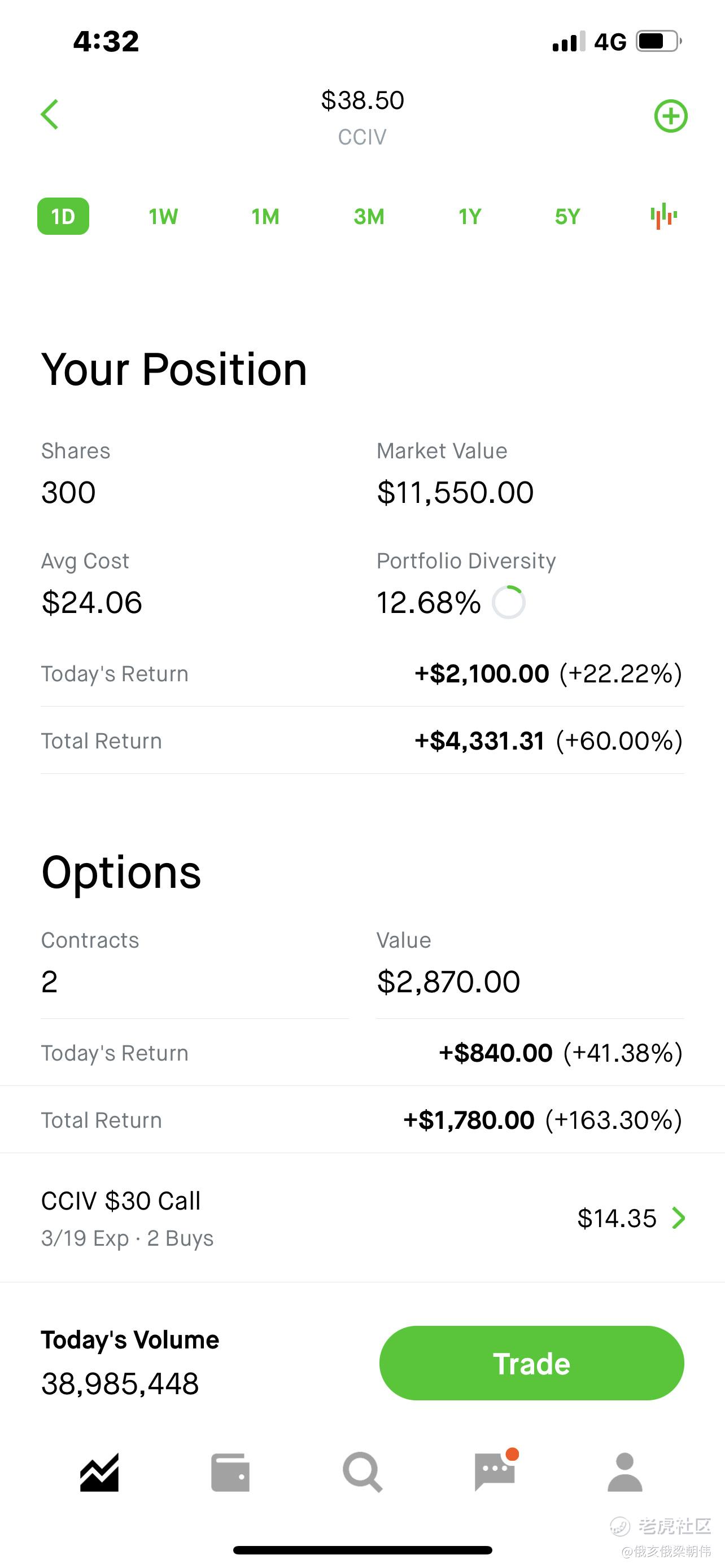This screenshot has height=1568, width=725.
Task: Select the 1W time range
Action: click(163, 216)
